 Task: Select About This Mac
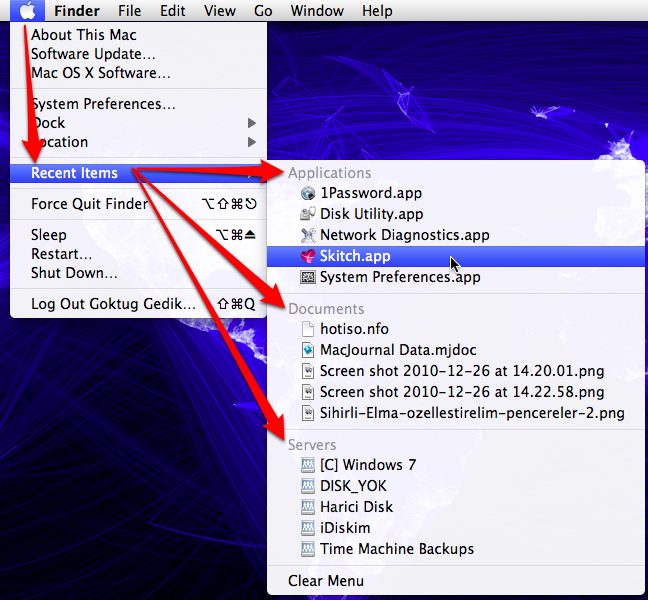click(83, 35)
